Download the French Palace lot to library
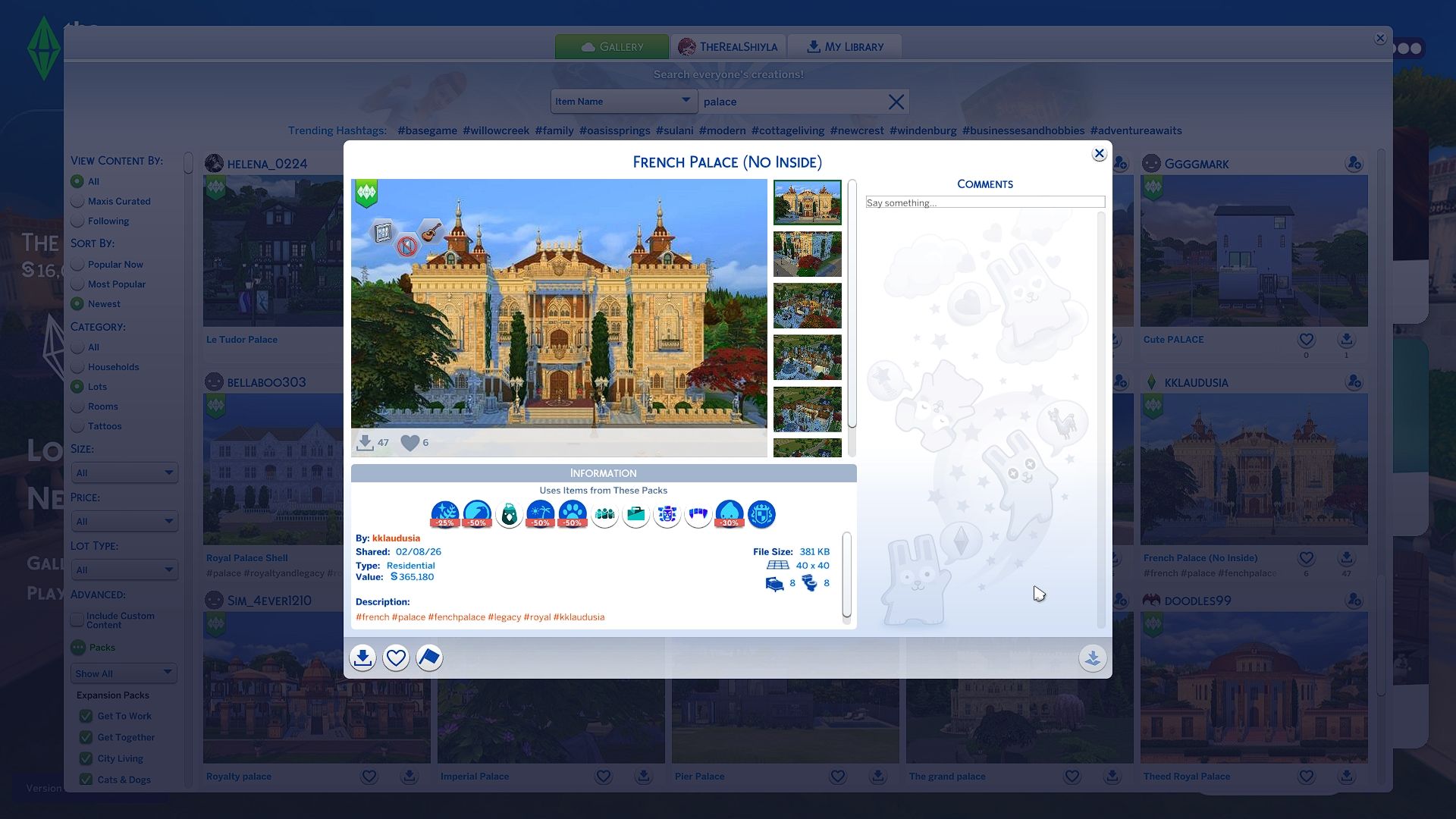Viewport: 1456px width, 819px height. click(362, 657)
